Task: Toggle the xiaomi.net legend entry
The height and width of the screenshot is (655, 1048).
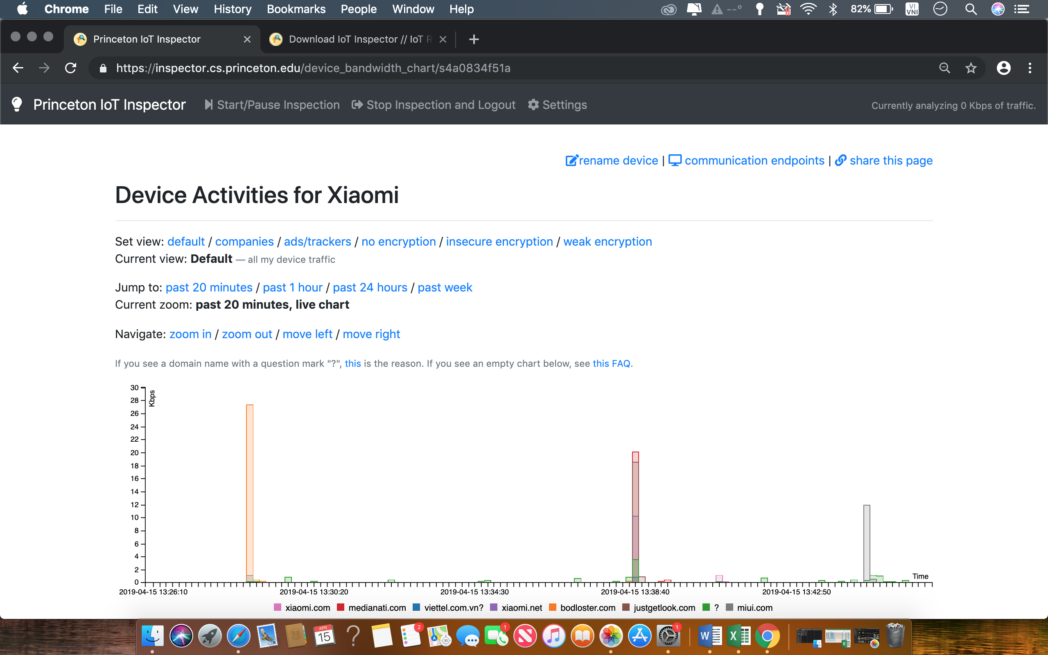Action: (x=516, y=608)
